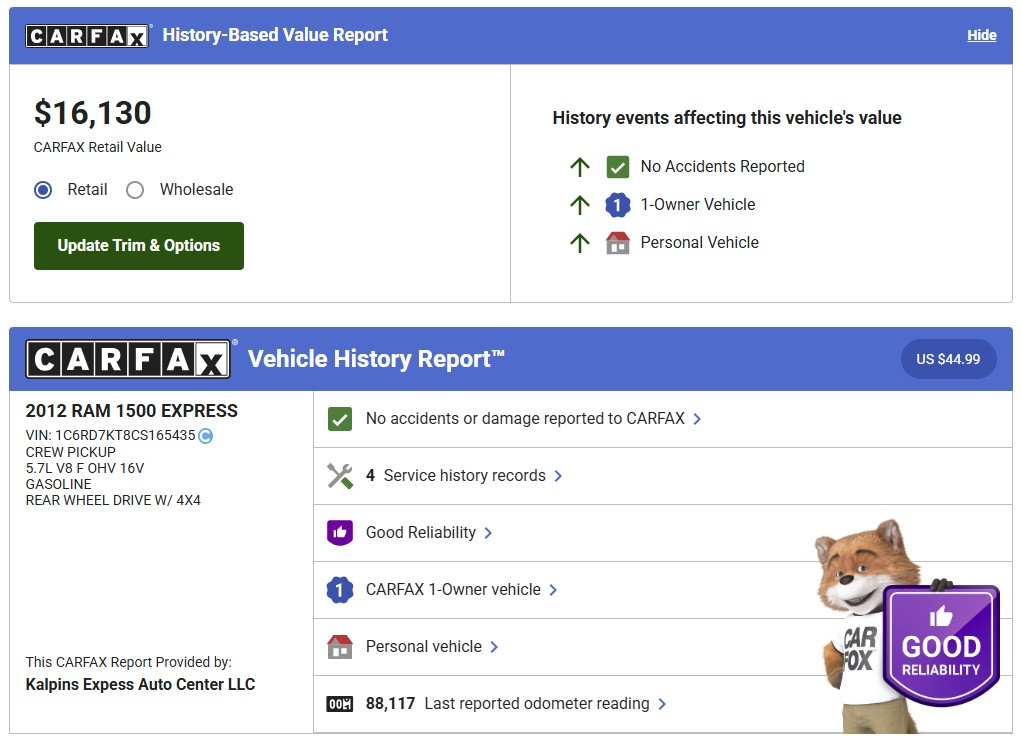Image resolution: width=1021 pixels, height=742 pixels.
Task: Expand the Last reported odometer reading chevron
Action: [x=662, y=704]
